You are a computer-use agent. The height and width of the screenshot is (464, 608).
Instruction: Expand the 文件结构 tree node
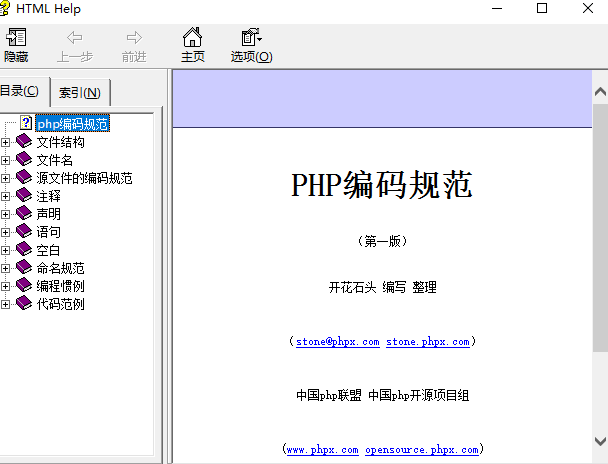coord(6,143)
